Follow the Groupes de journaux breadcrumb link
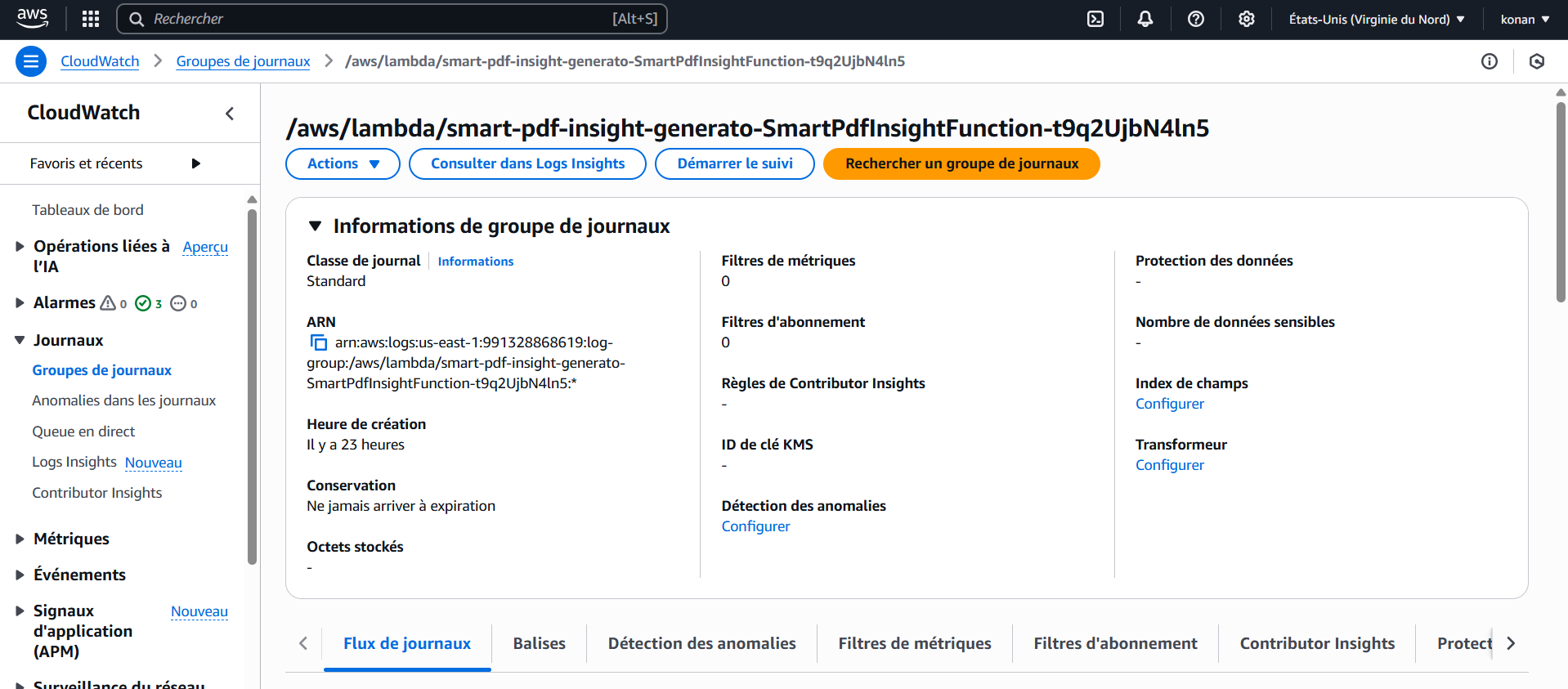The image size is (1568, 689). (243, 61)
